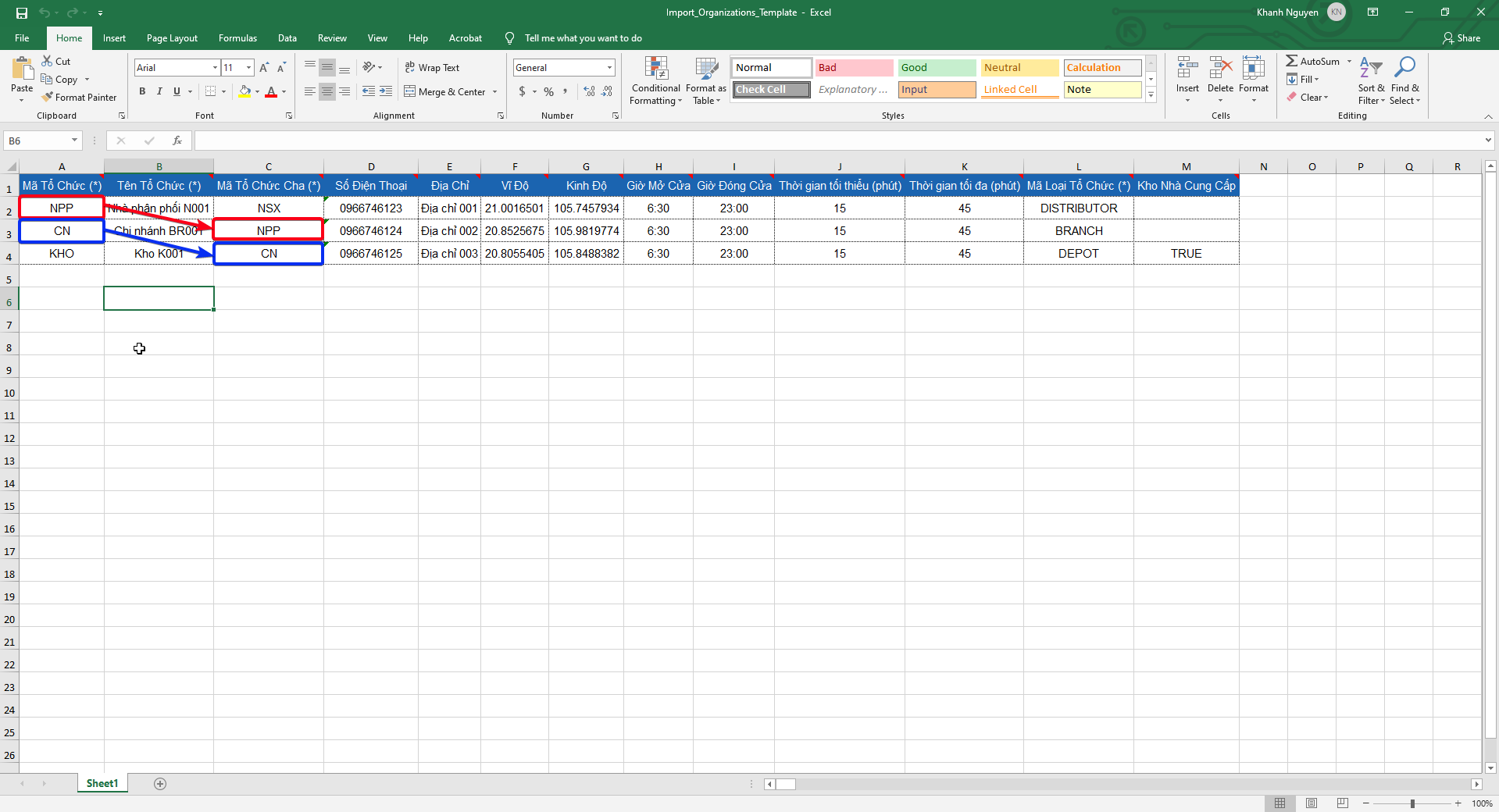Open the number format dropdown showing General

point(610,68)
